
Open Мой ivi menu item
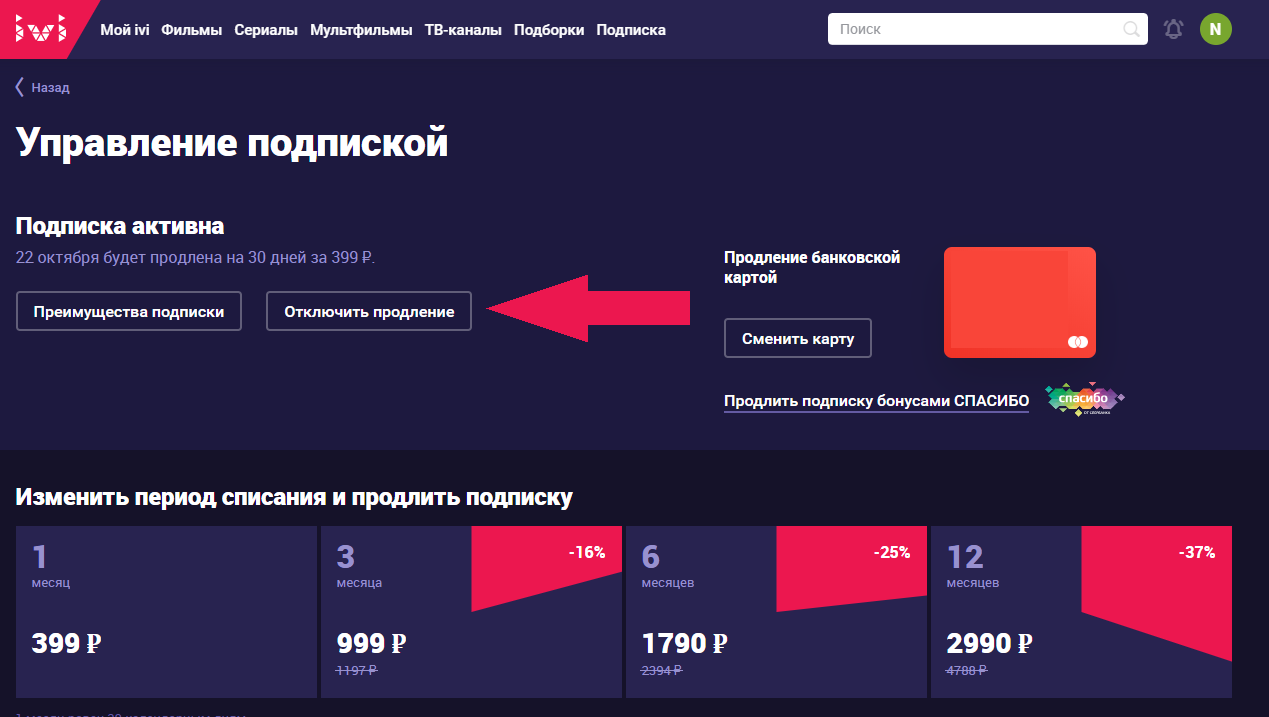point(124,30)
